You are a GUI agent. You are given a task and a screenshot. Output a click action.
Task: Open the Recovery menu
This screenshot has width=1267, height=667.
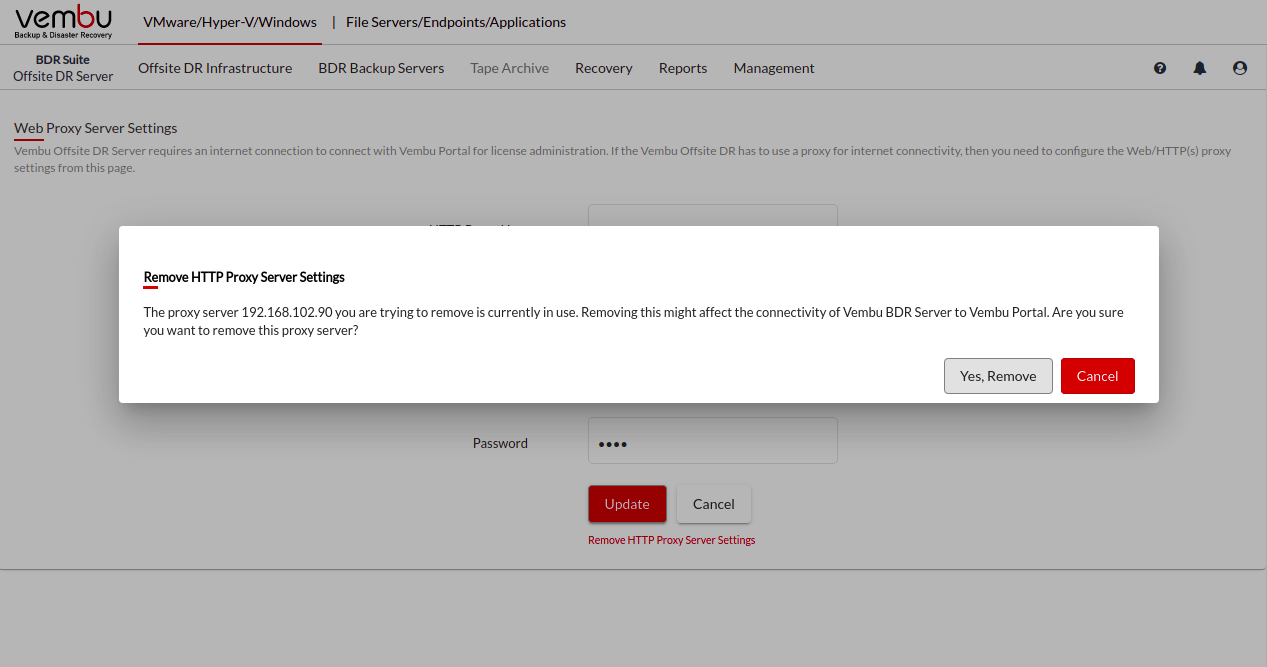pyautogui.click(x=604, y=68)
